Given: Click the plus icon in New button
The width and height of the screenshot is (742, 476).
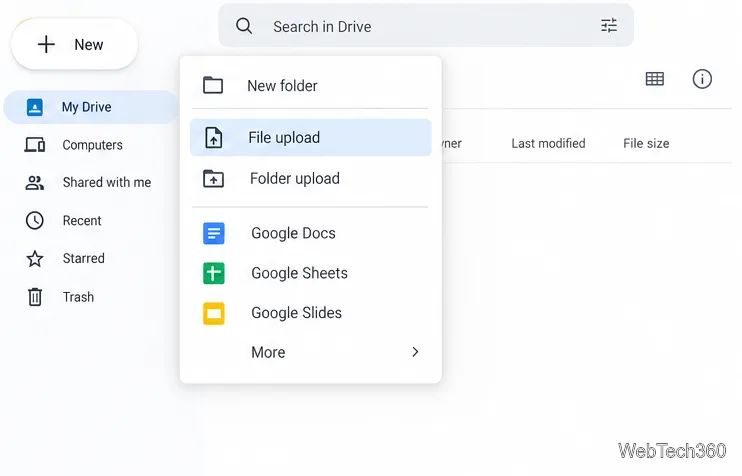Looking at the screenshot, I should pyautogui.click(x=46, y=44).
